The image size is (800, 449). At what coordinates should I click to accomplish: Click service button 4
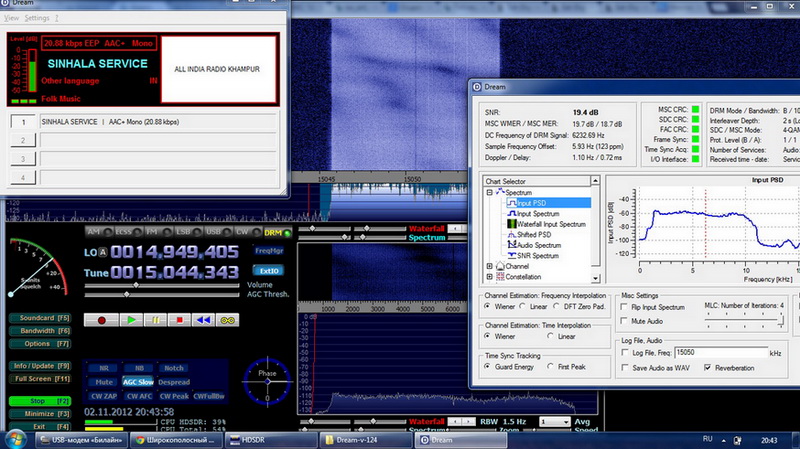23,178
